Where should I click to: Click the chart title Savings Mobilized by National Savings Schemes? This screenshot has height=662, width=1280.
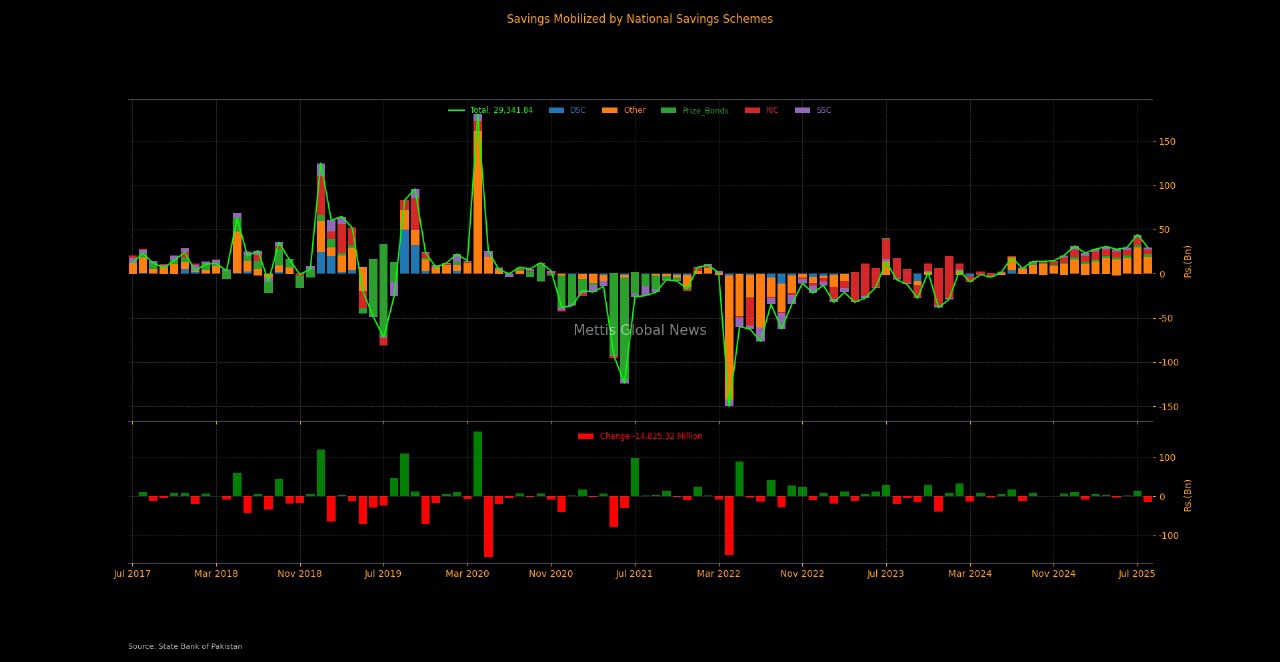639,19
